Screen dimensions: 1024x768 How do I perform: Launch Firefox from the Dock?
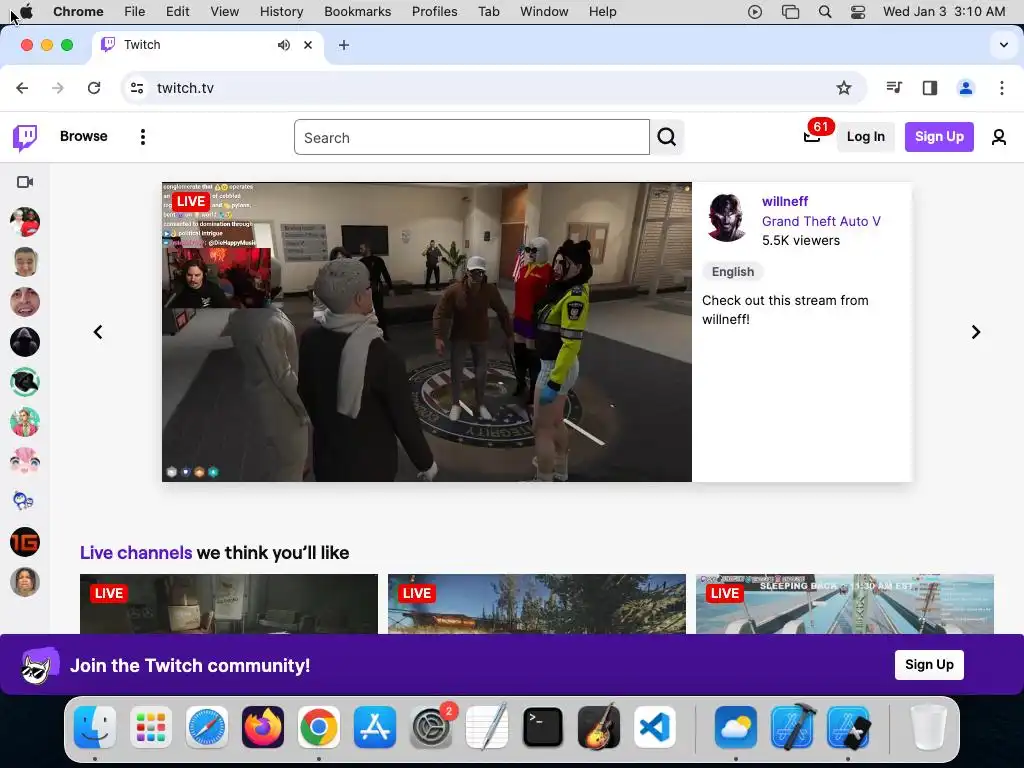pos(263,727)
